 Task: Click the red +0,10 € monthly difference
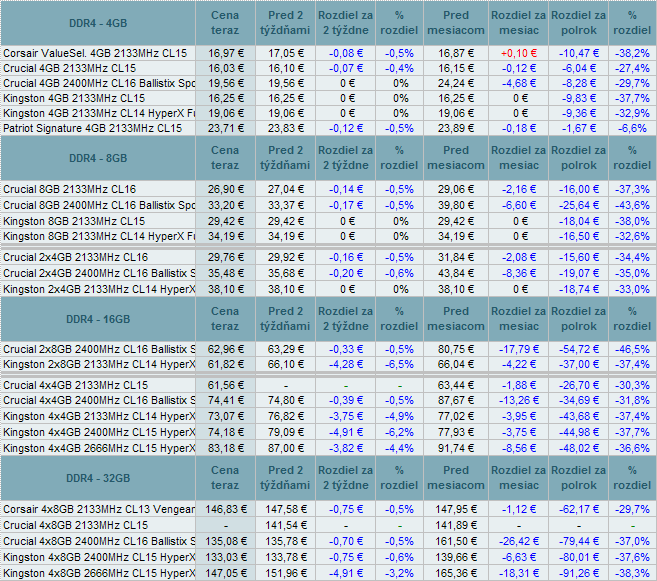(519, 53)
